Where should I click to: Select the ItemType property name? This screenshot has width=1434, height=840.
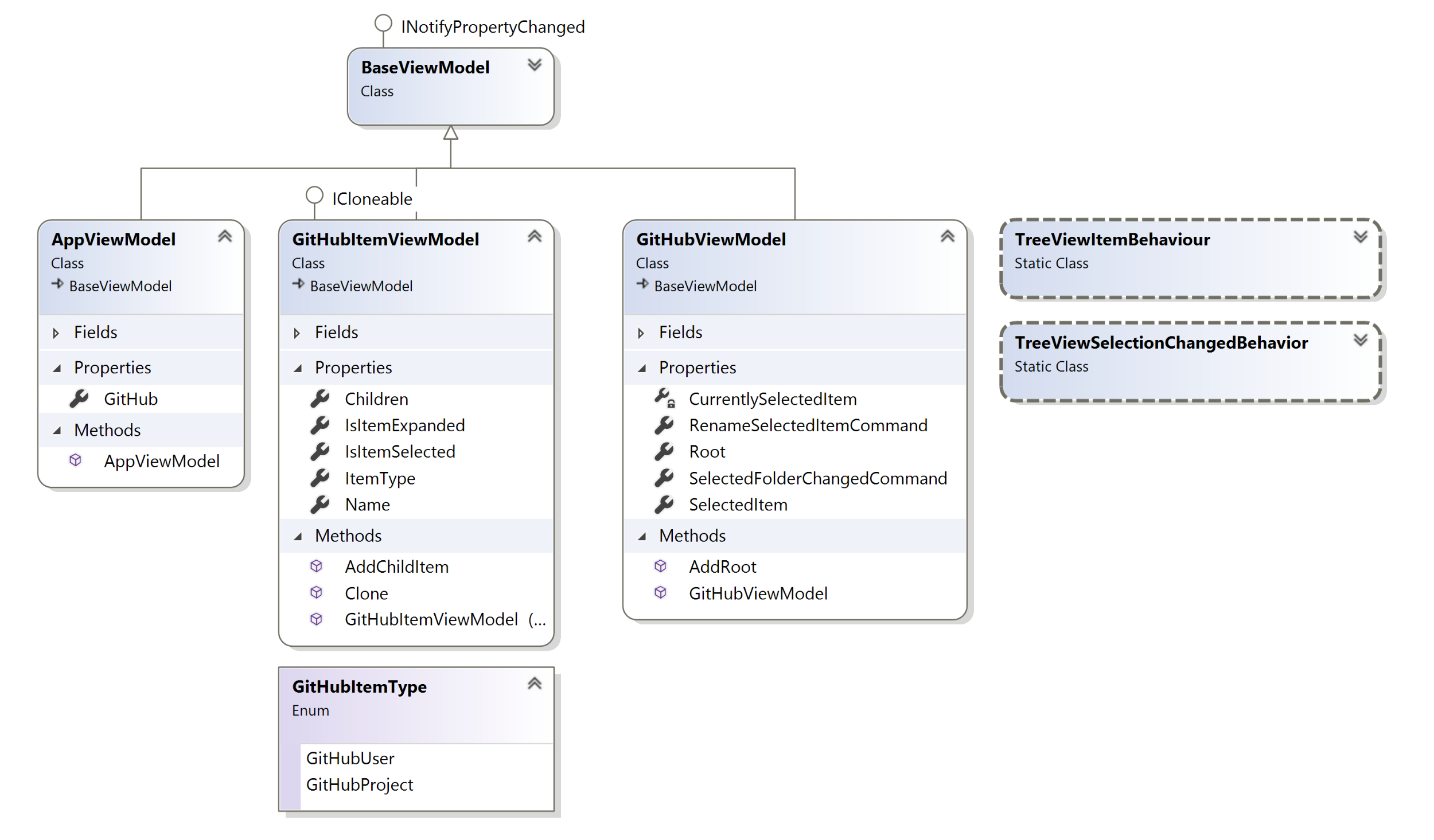[380, 479]
